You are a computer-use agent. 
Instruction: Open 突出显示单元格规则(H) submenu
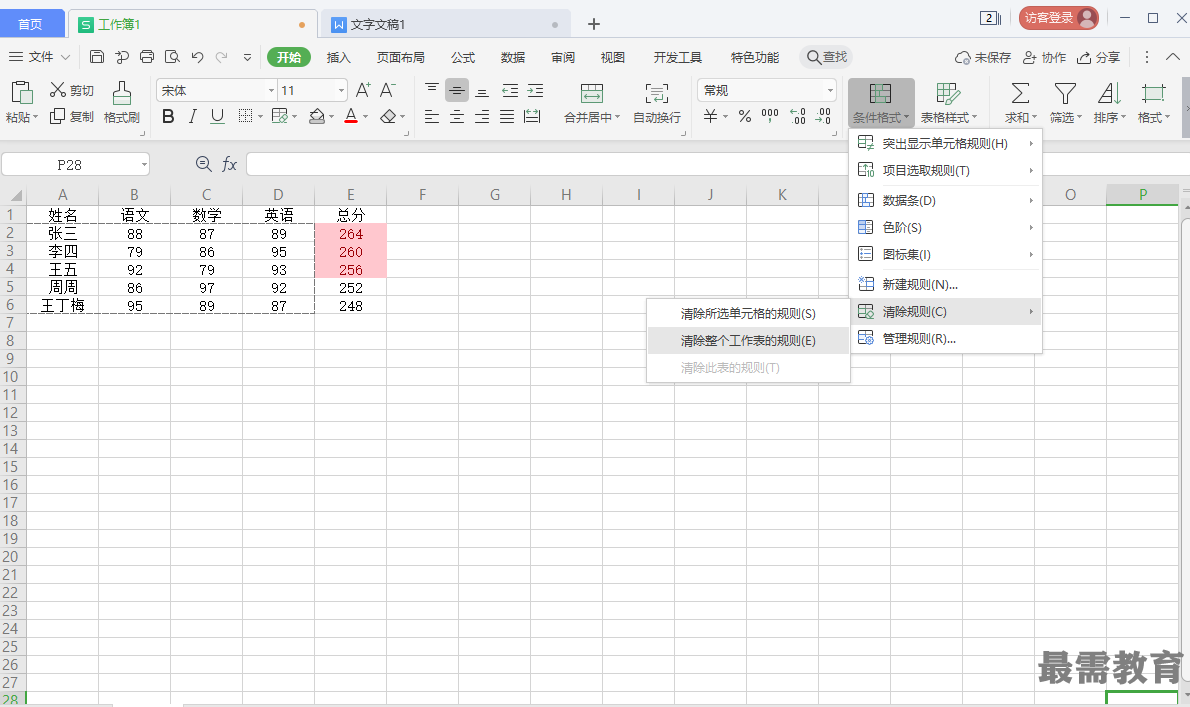click(946, 143)
